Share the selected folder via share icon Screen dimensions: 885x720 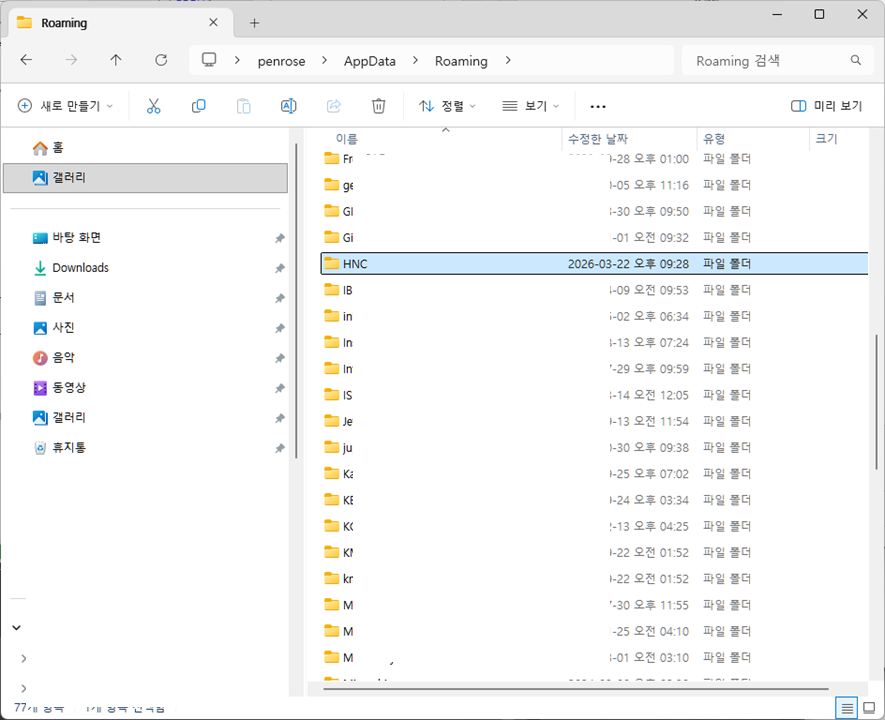333,106
